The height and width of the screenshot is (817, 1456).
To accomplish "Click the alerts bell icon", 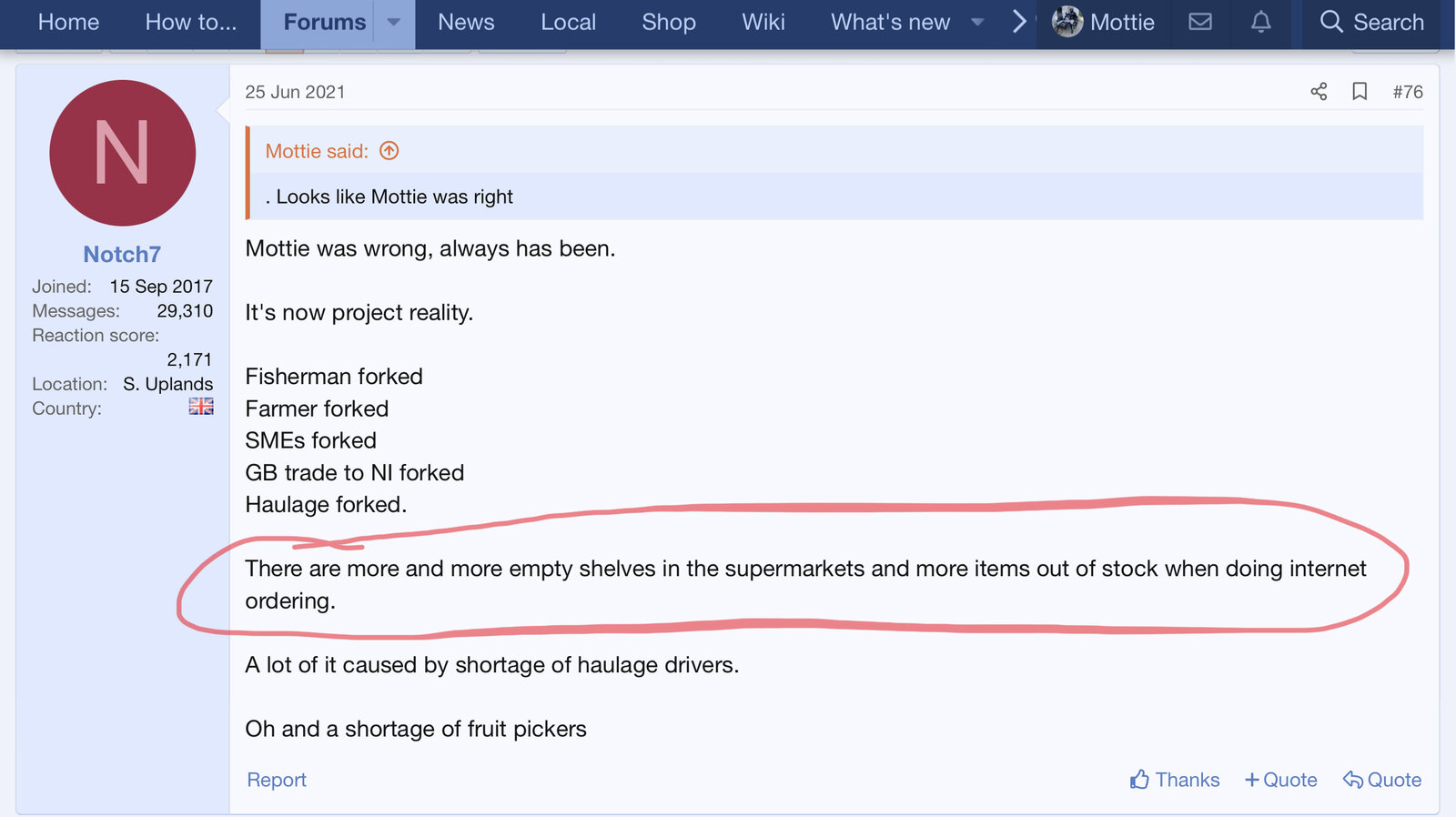I will coord(1260,22).
